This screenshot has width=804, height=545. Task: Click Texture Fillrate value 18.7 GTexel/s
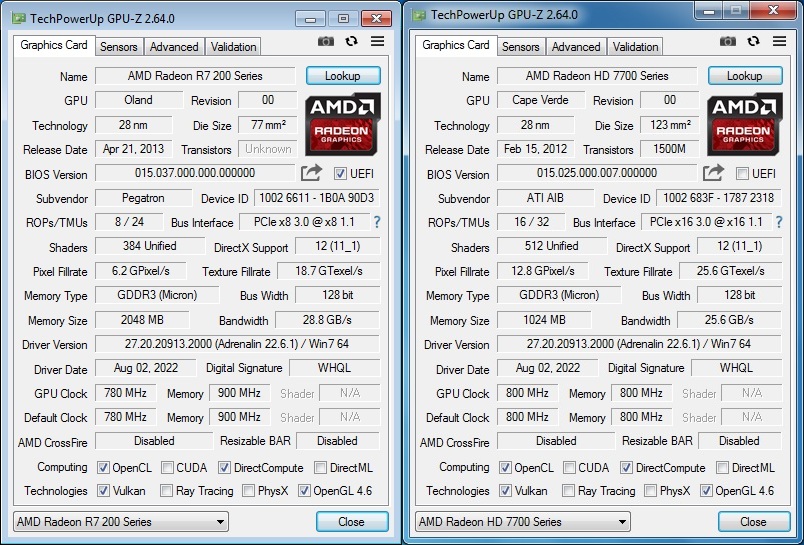pyautogui.click(x=329, y=271)
